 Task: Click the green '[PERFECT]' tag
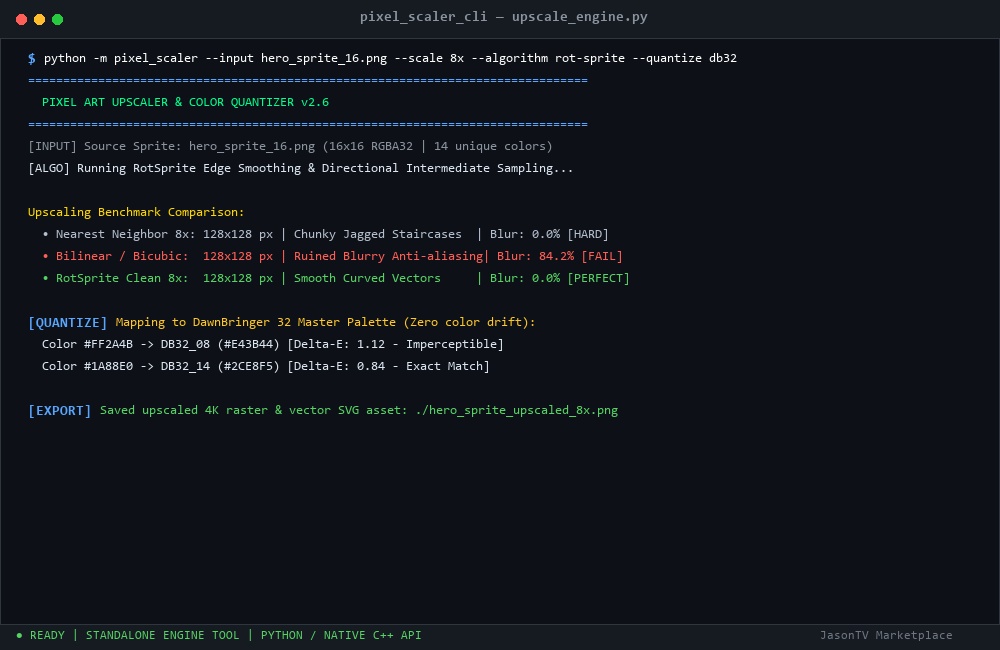coord(598,278)
